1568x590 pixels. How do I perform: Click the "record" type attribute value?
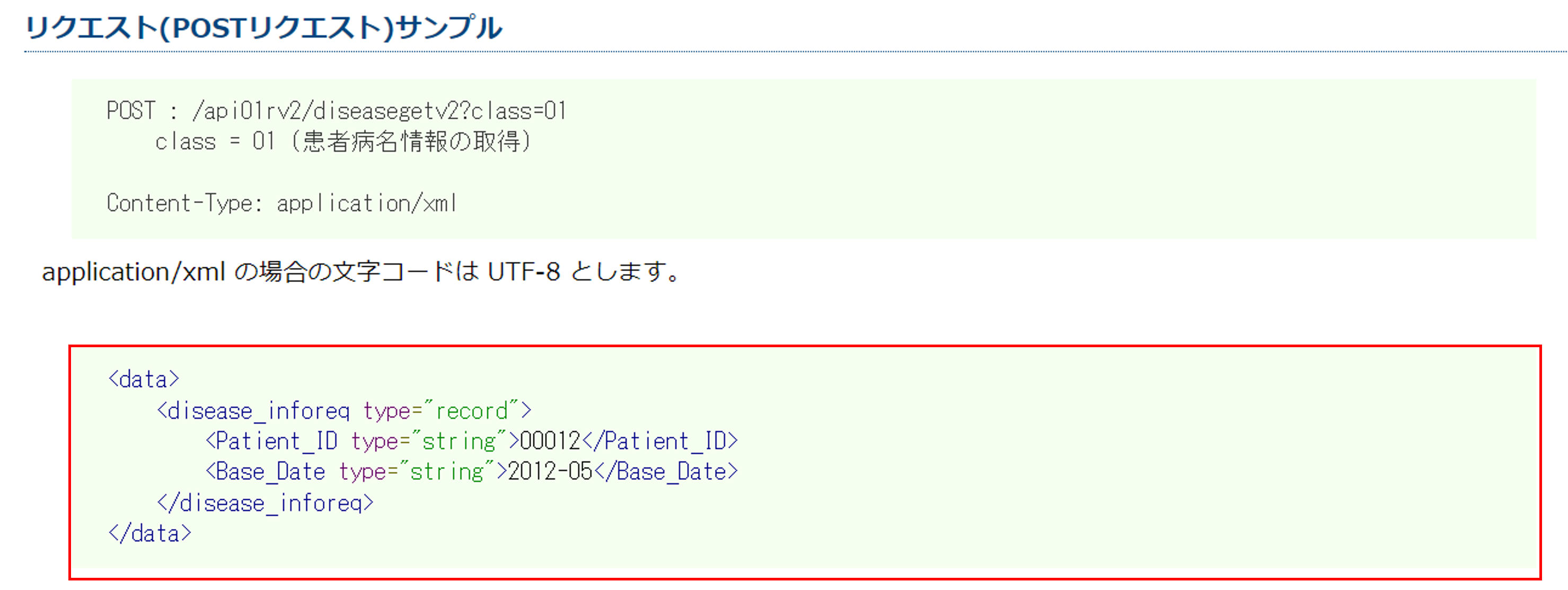(472, 411)
